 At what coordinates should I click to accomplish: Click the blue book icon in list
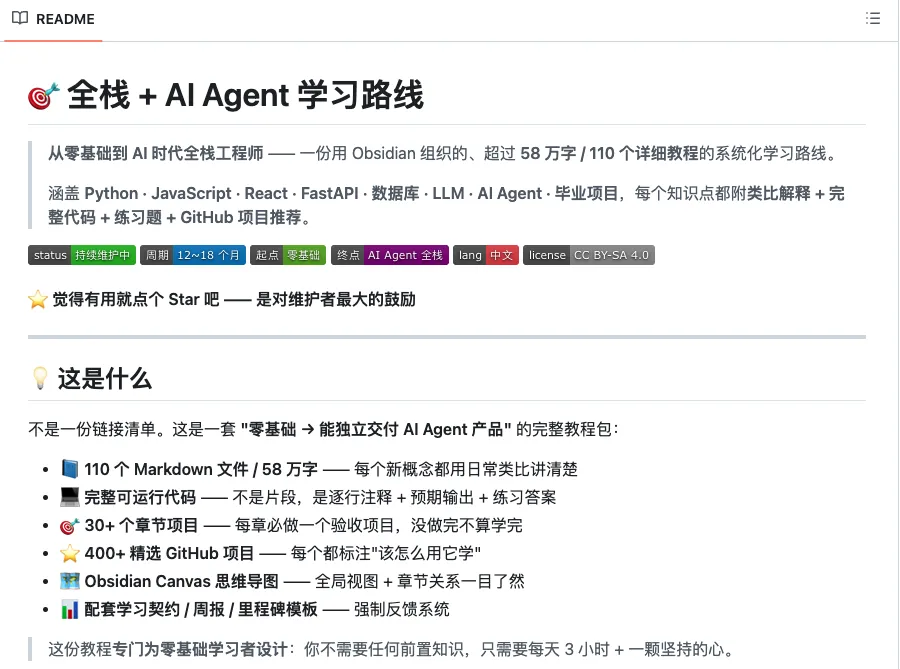[70, 469]
